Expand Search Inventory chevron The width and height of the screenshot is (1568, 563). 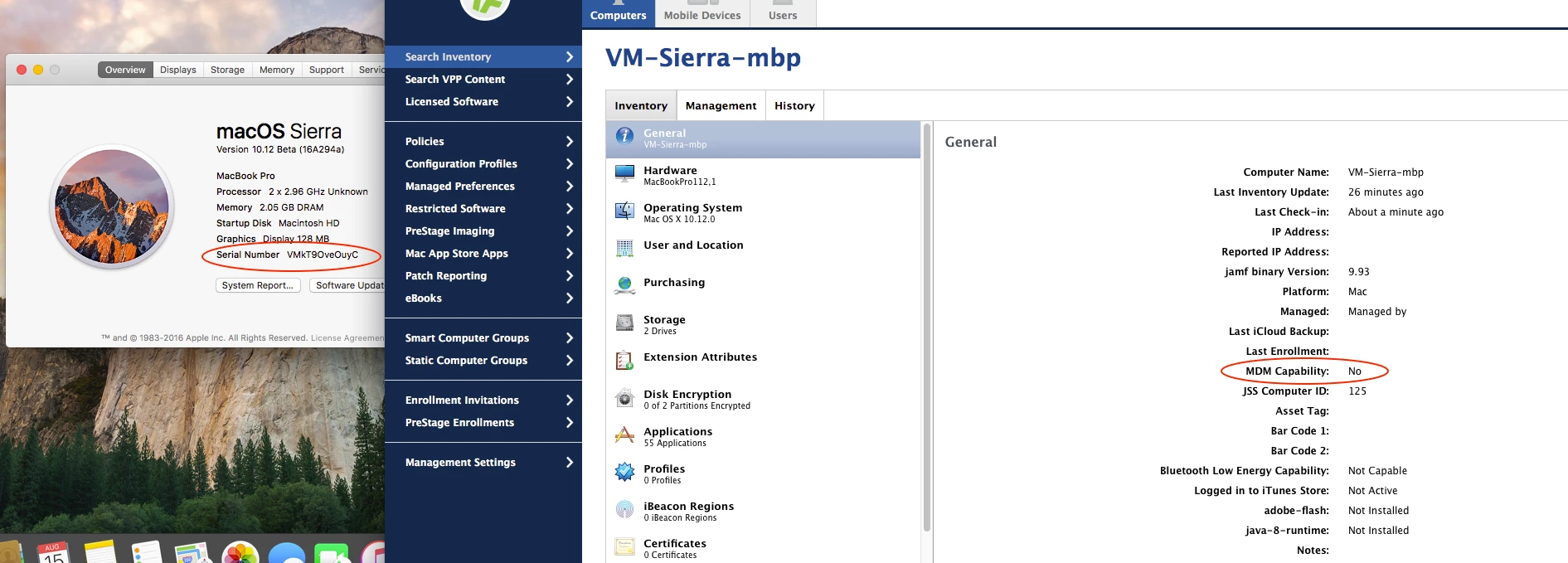pyautogui.click(x=569, y=56)
